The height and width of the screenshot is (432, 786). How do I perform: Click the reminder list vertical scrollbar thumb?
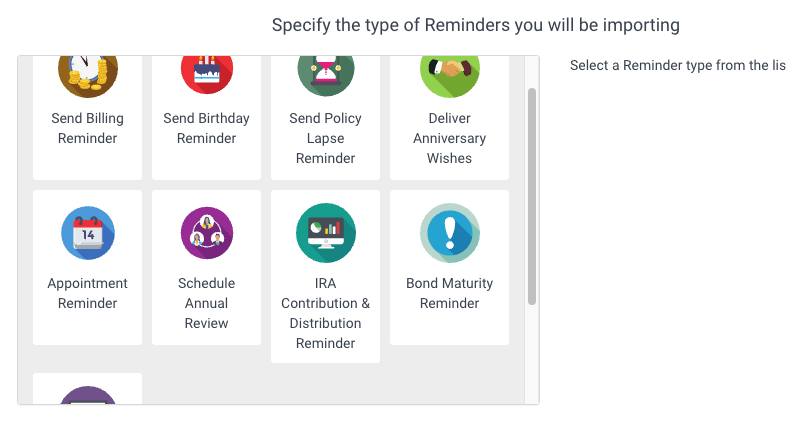pos(532,196)
